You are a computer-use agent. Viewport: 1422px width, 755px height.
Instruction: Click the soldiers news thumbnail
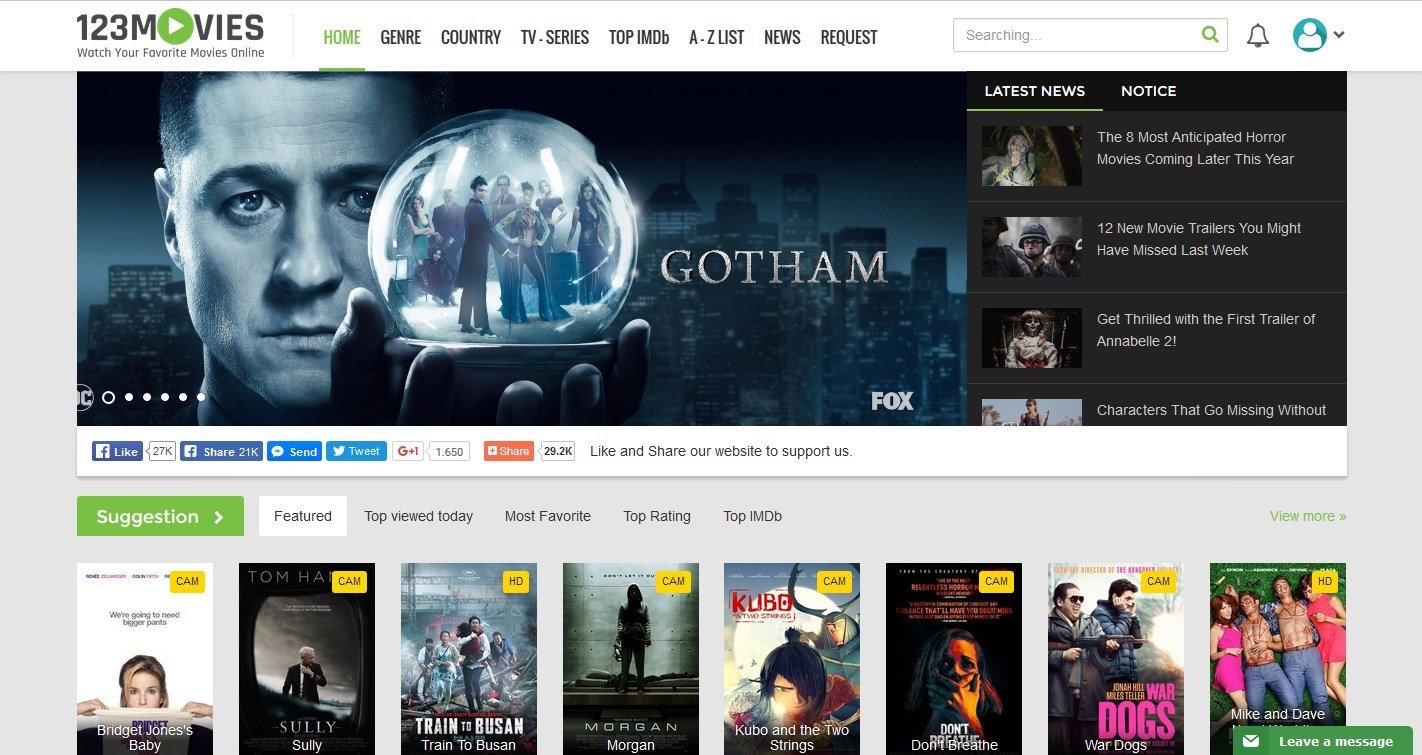[1031, 247]
